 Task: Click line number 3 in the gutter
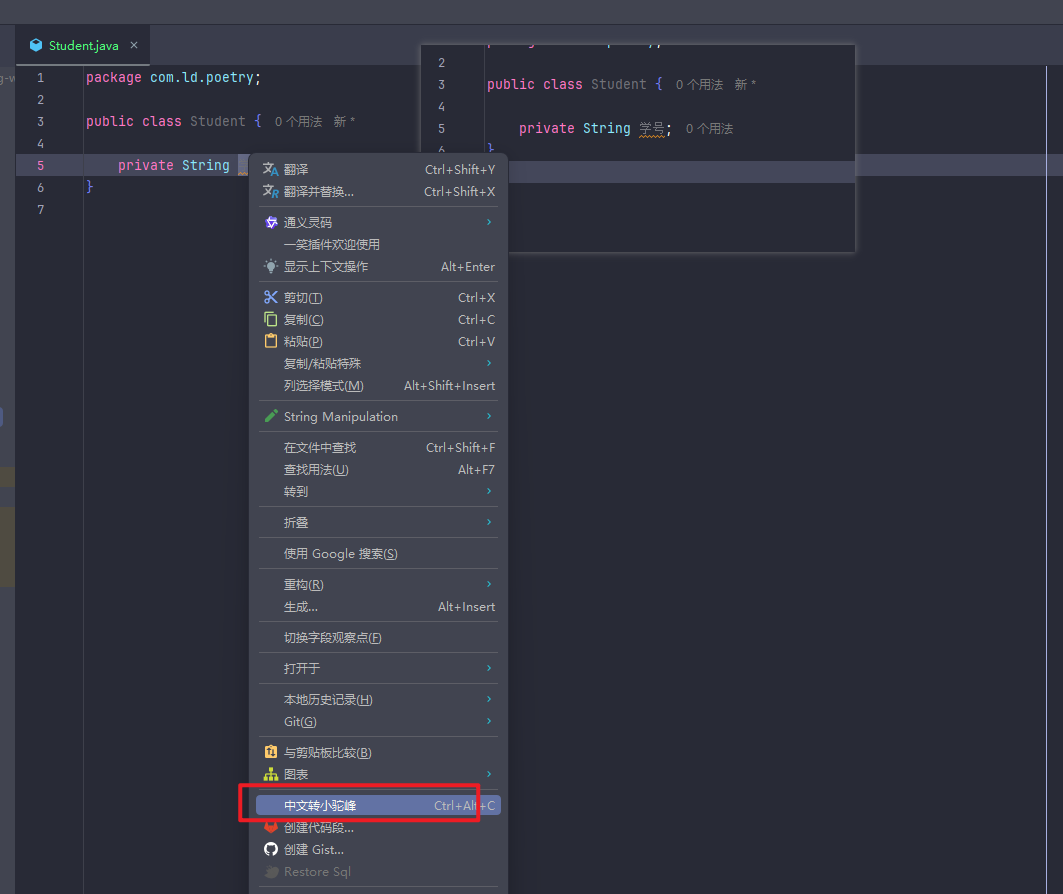(x=41, y=121)
